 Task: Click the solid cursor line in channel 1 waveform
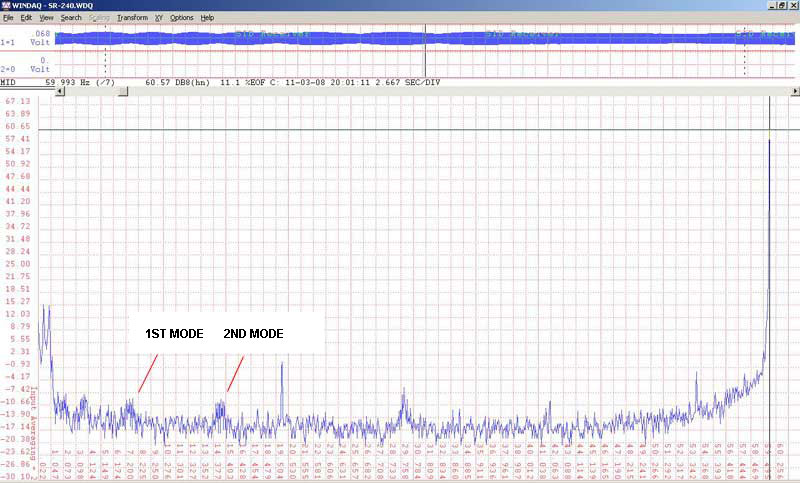(x=425, y=50)
